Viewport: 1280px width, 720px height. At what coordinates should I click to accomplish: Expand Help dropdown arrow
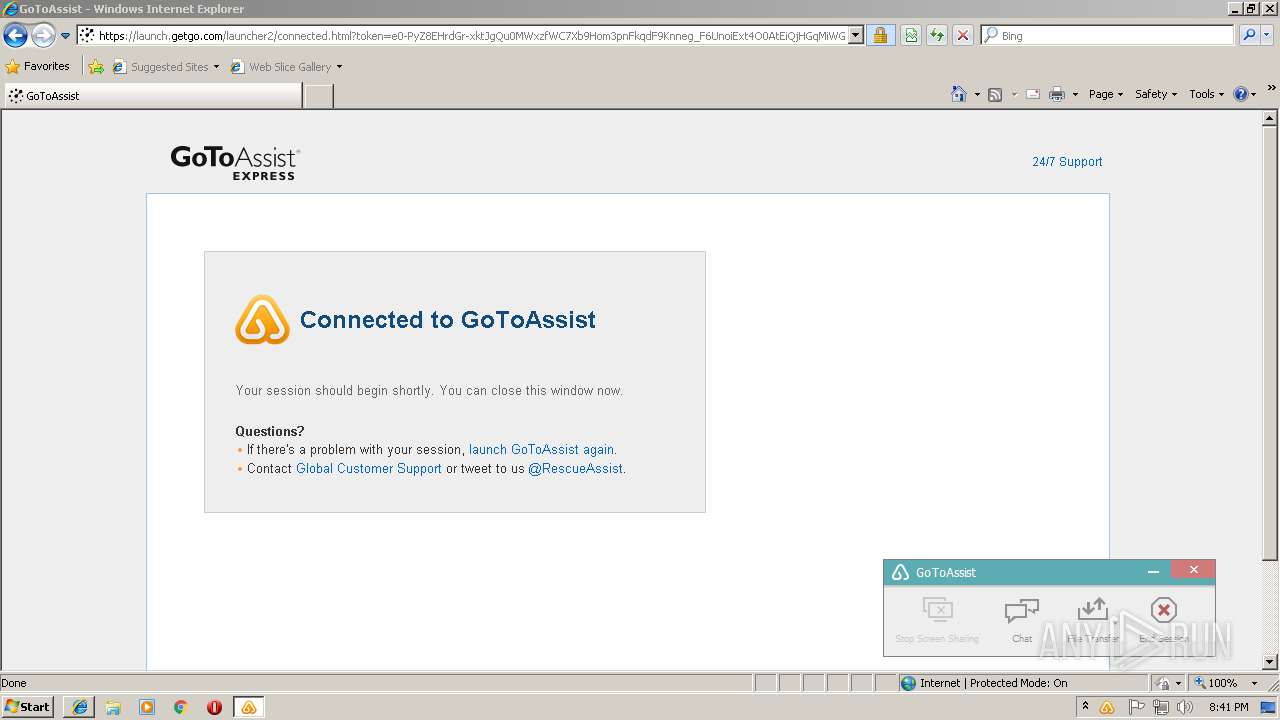click(x=1255, y=94)
